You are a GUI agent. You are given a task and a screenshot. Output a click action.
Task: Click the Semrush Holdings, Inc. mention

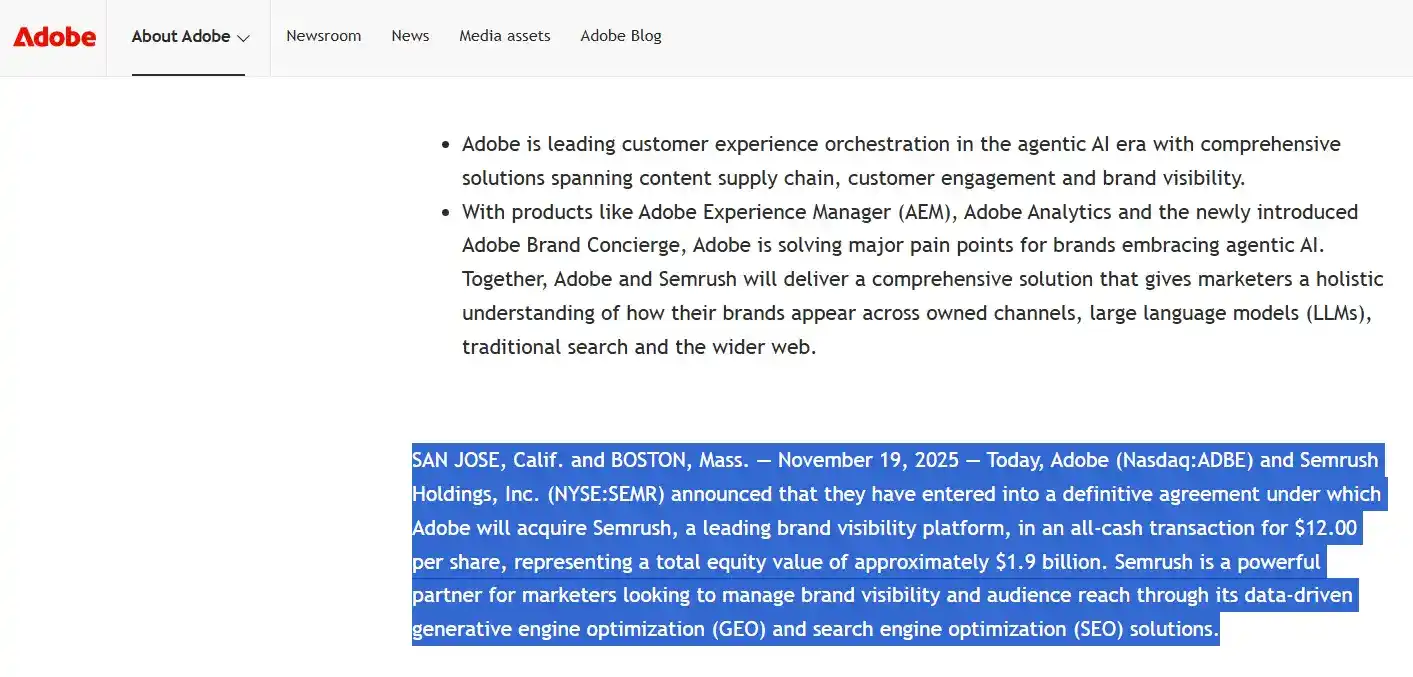[x=473, y=494]
